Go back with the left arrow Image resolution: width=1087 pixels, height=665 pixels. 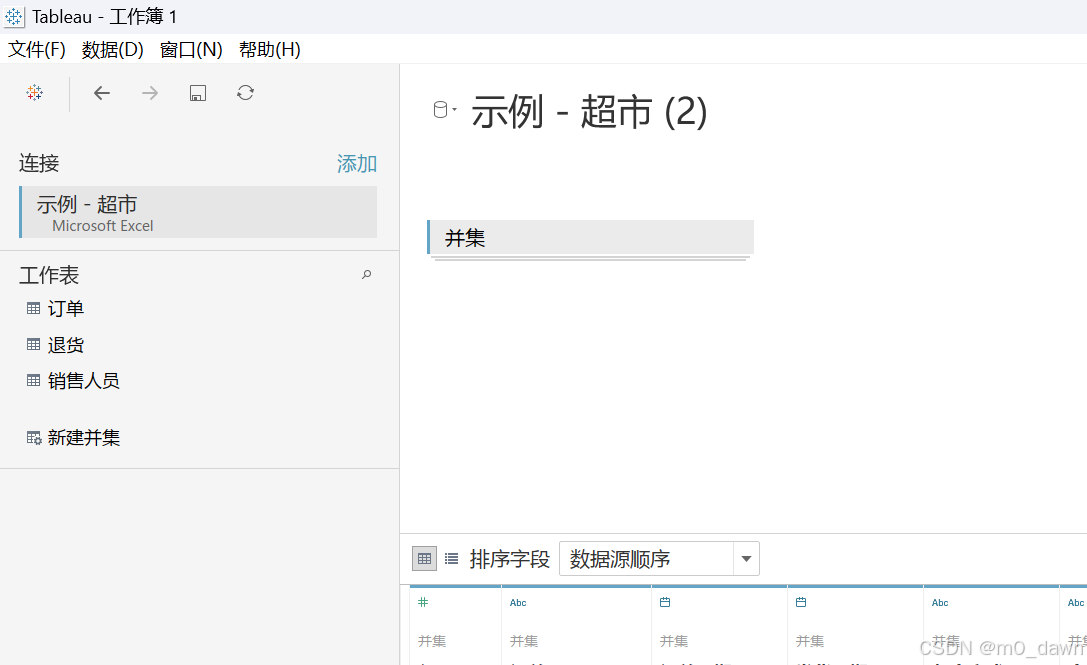coord(102,93)
